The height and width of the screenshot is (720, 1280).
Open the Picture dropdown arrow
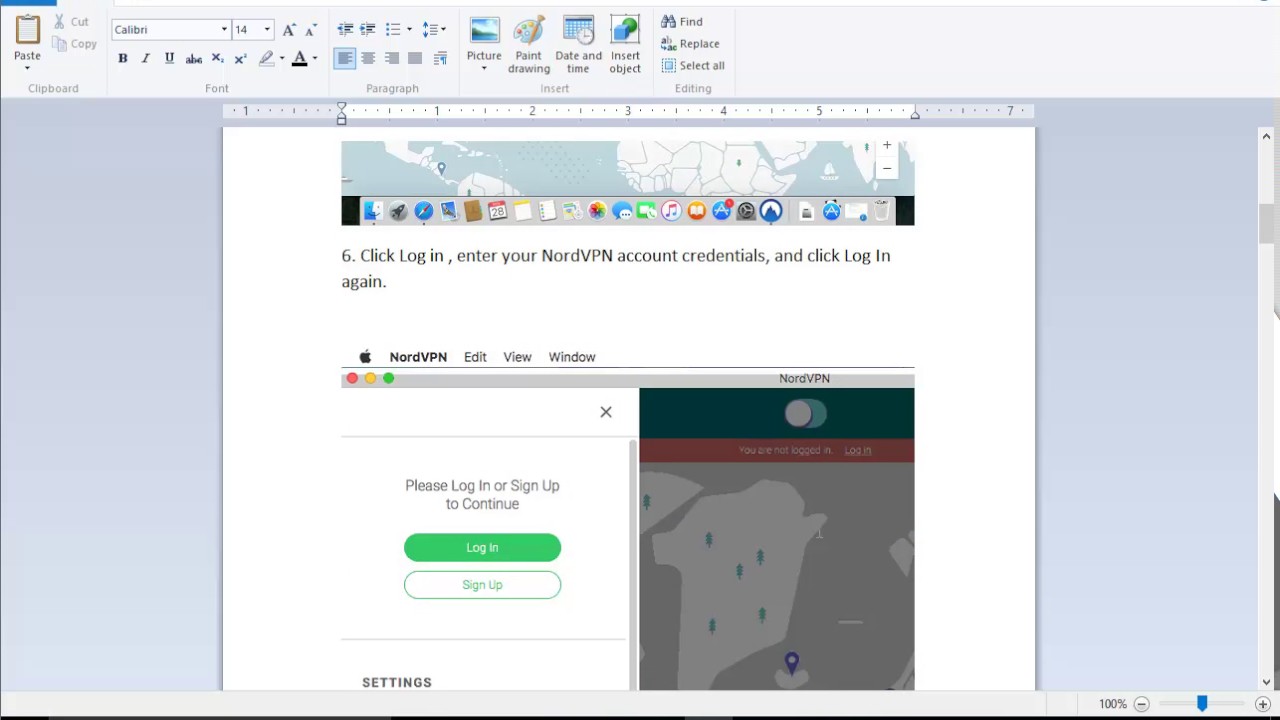click(484, 68)
